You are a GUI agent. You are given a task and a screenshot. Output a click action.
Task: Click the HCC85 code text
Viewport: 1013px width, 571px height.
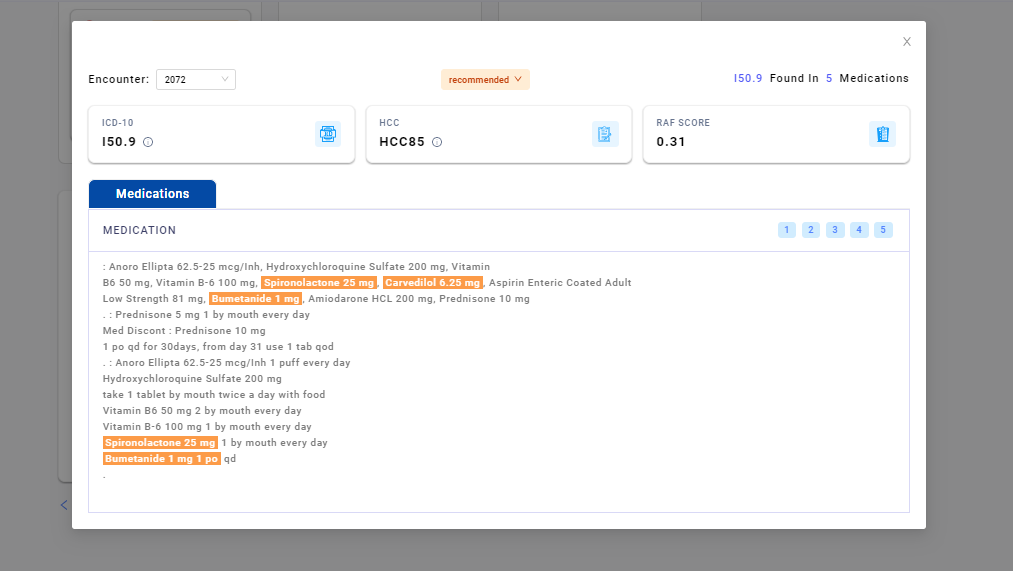coord(402,142)
